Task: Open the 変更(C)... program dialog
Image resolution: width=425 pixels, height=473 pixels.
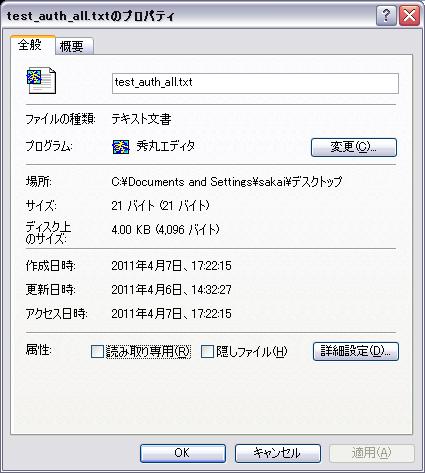Action: (x=354, y=147)
